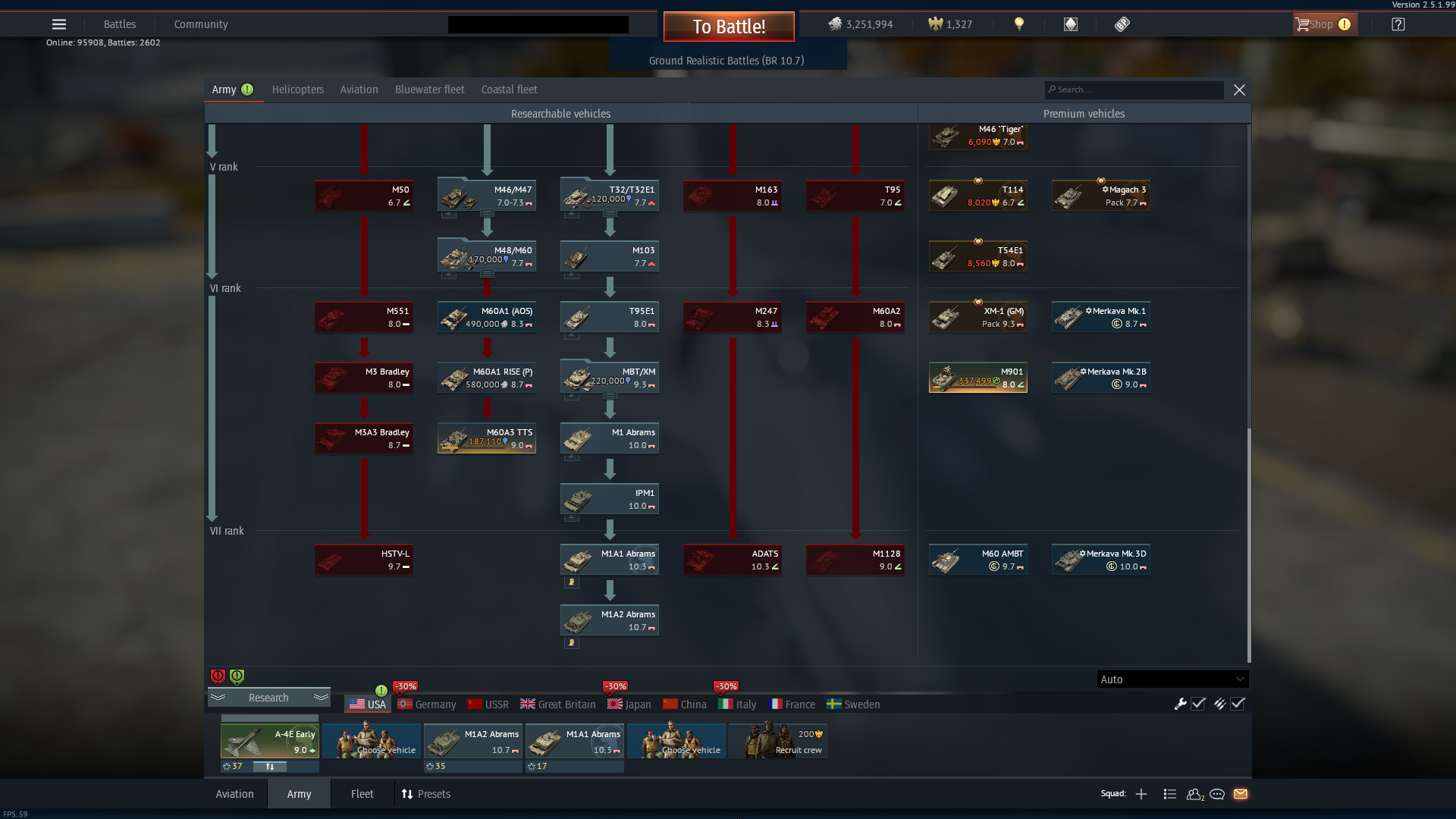
Task: Click the talisman icon under tree M1A1 Abrams
Action: (x=572, y=582)
